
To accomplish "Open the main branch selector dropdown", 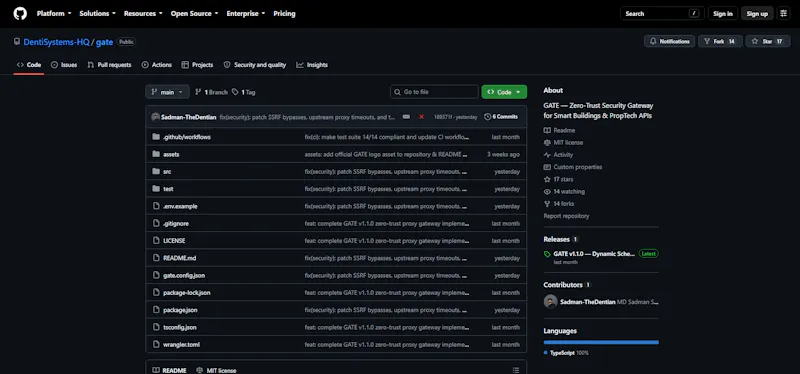I will click(167, 92).
